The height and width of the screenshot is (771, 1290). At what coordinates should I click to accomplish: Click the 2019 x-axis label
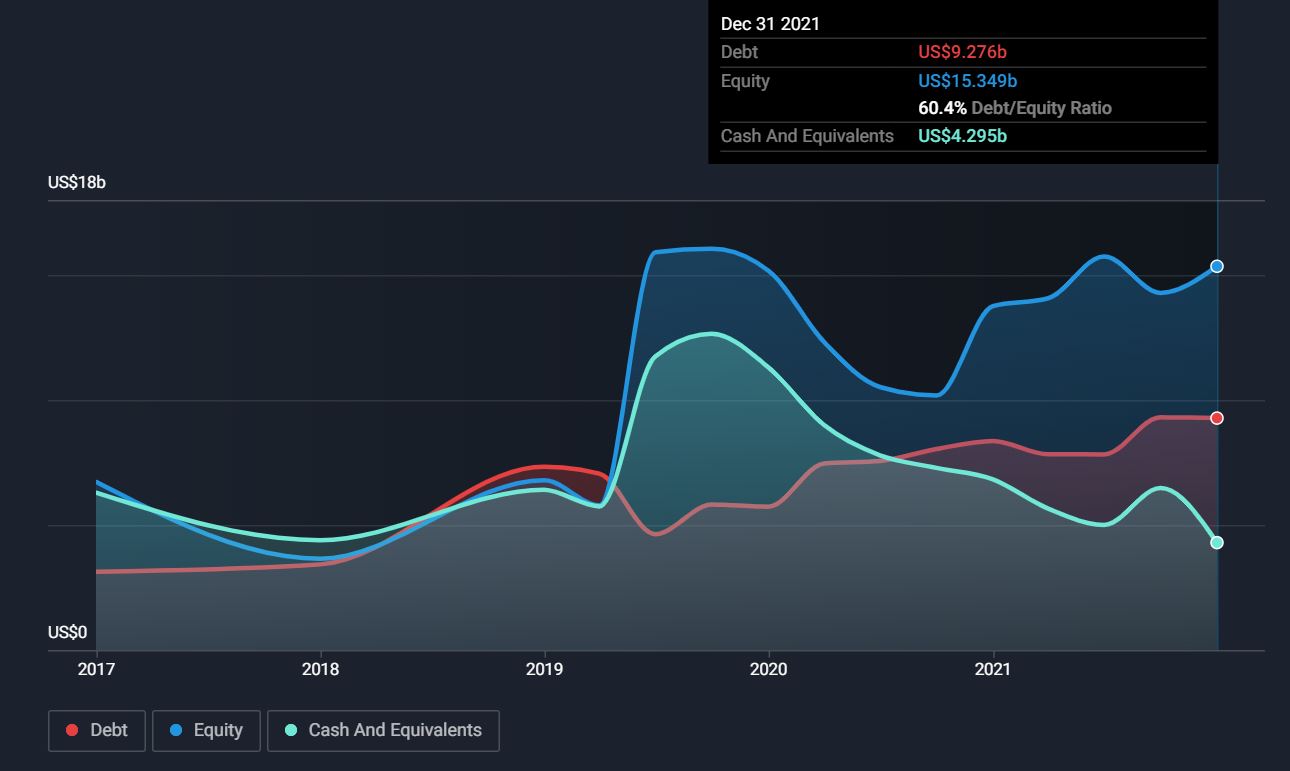[544, 669]
